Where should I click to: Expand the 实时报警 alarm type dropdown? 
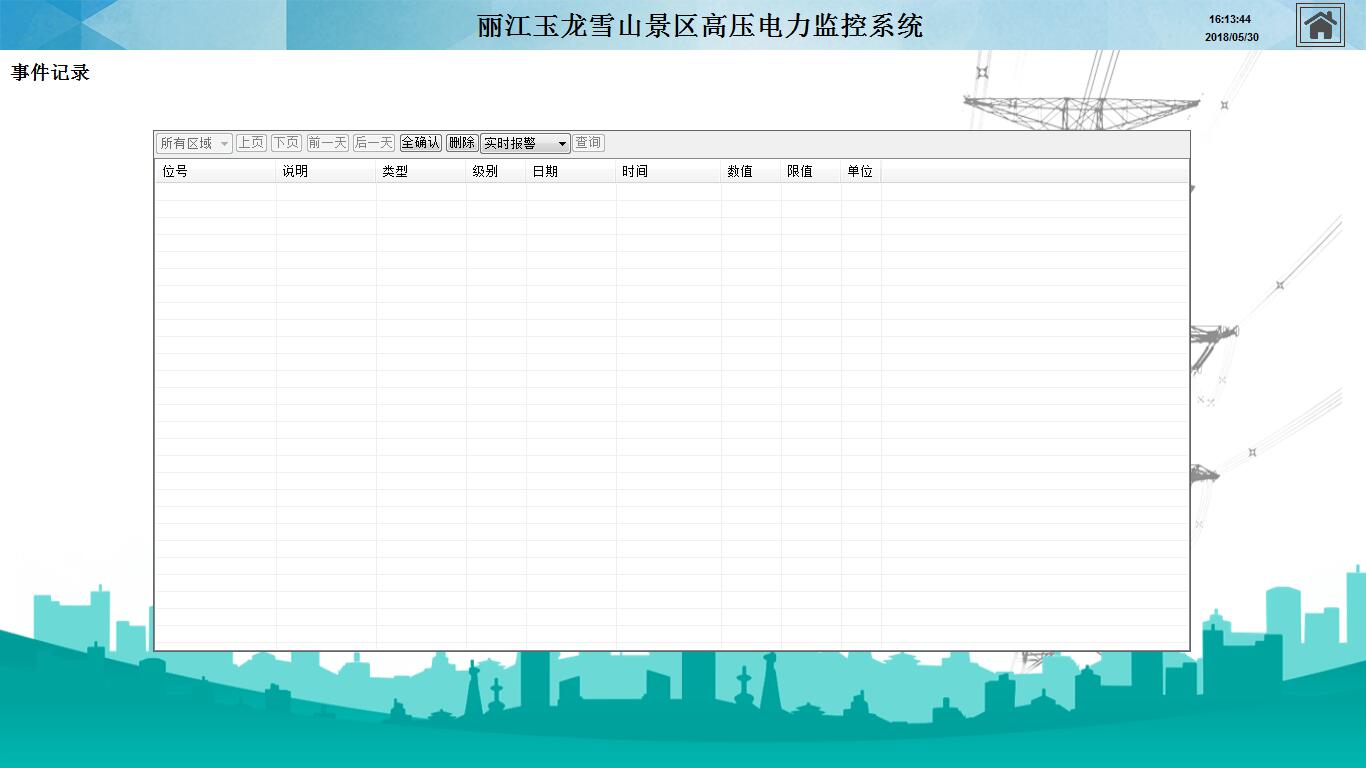pos(525,143)
